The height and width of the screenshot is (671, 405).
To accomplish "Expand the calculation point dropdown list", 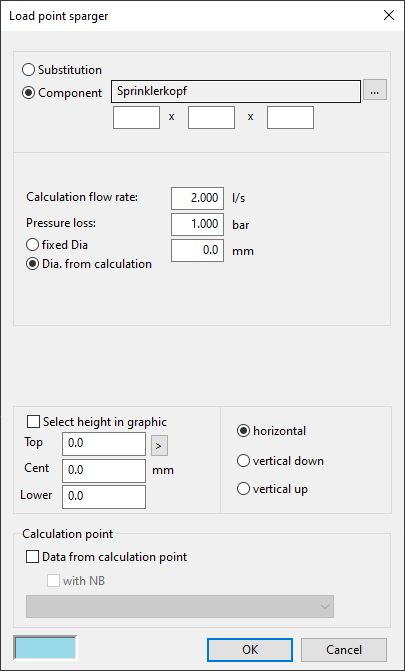I will pyautogui.click(x=180, y=606).
